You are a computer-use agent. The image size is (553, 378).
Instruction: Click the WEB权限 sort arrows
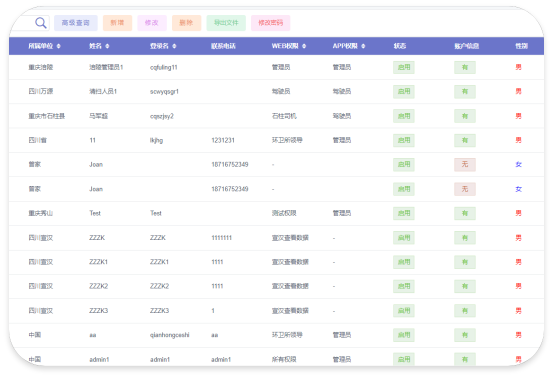pyautogui.click(x=304, y=46)
